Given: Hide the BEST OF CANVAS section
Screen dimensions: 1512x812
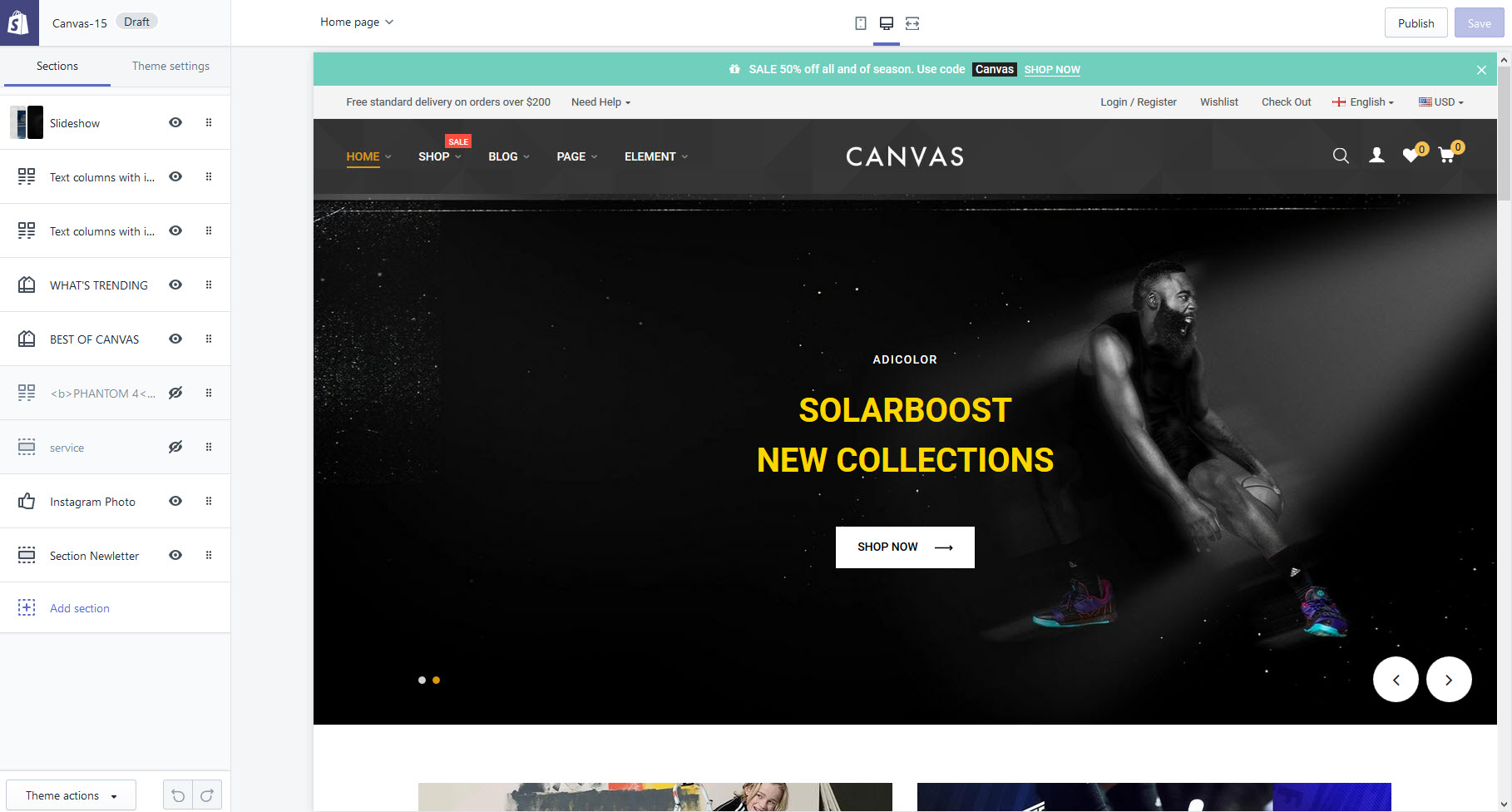Looking at the screenshot, I should click(175, 339).
